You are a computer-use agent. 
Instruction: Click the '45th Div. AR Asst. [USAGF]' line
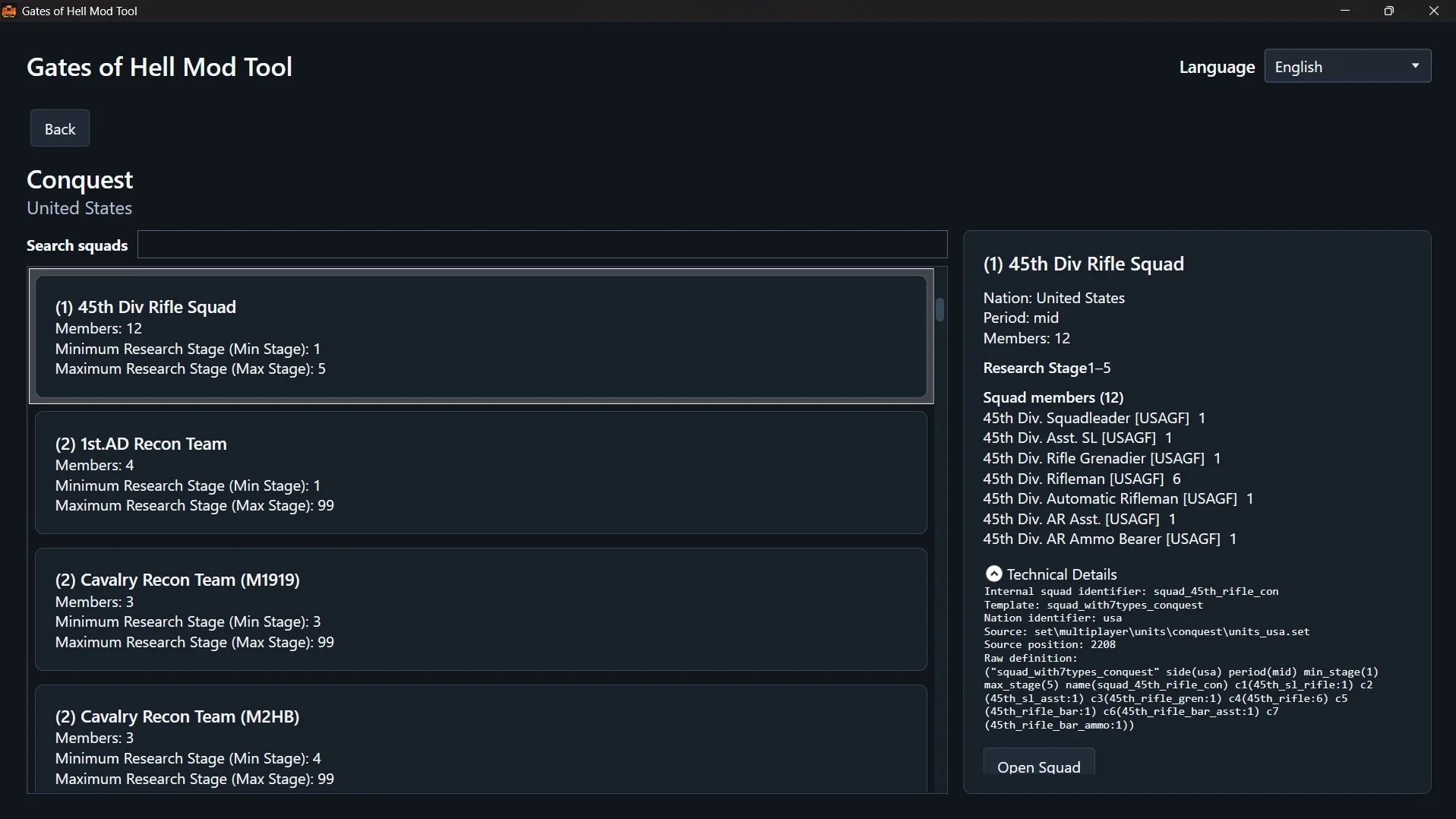(1080, 519)
